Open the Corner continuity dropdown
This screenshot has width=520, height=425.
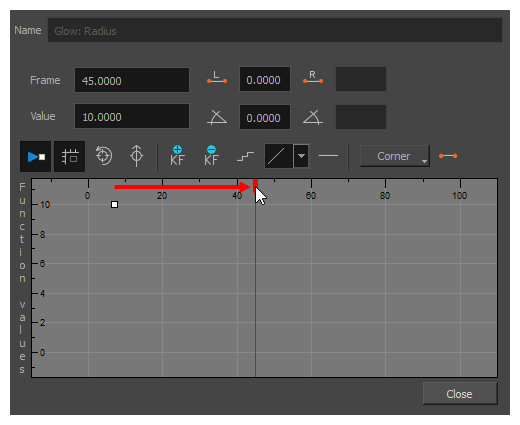[x=395, y=156]
